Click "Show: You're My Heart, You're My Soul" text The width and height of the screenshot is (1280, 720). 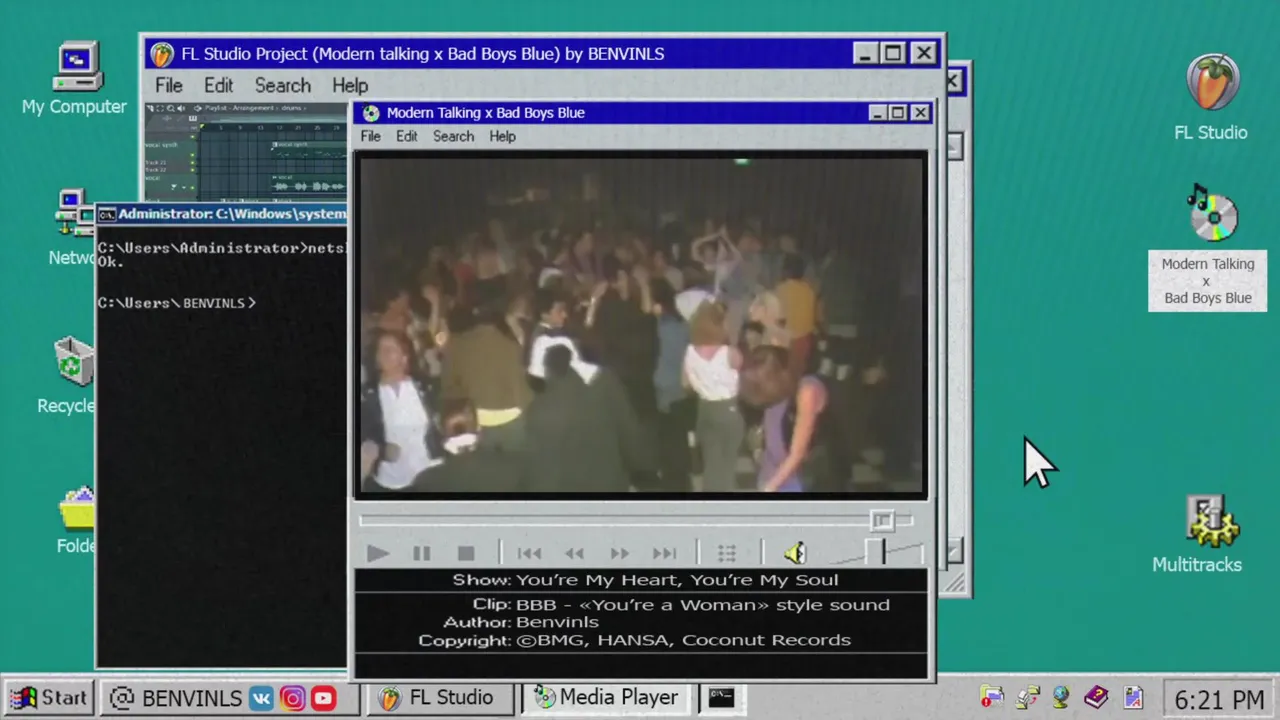tap(645, 580)
